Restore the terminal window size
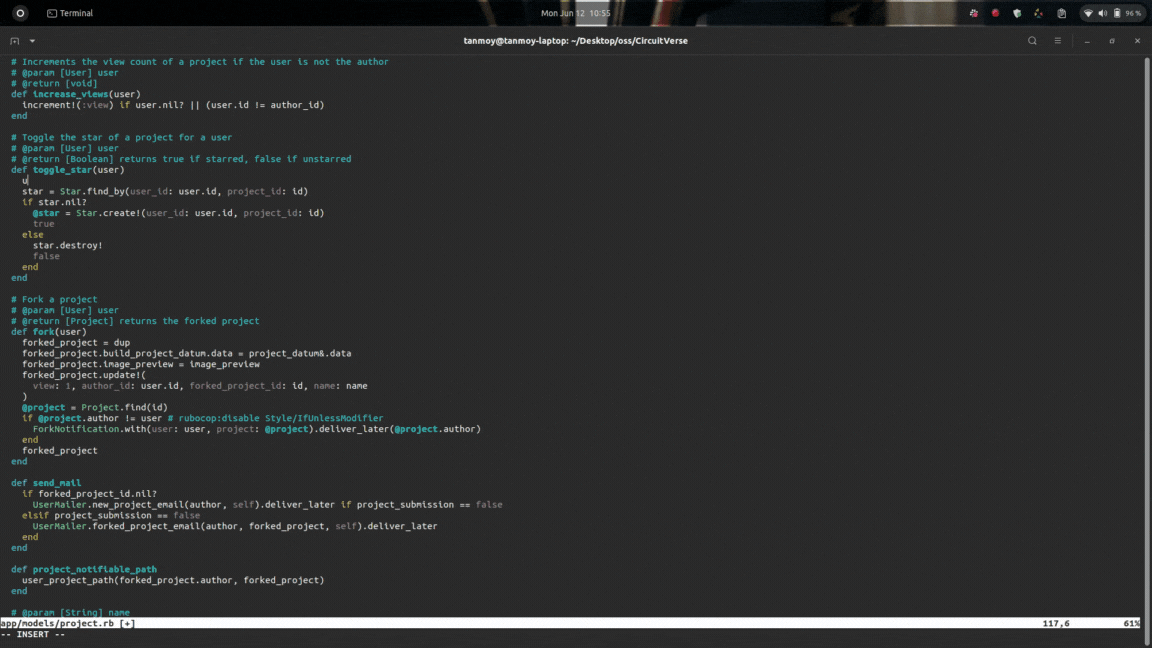This screenshot has height=648, width=1152. (x=1111, y=41)
